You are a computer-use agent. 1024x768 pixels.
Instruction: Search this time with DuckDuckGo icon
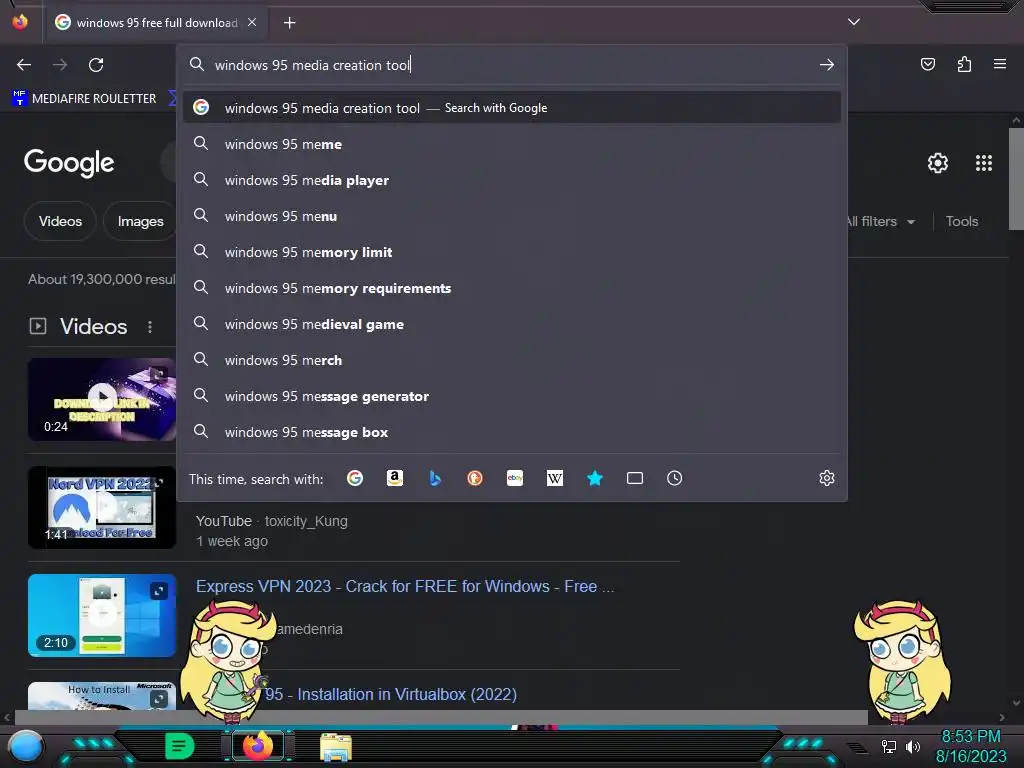tap(475, 478)
